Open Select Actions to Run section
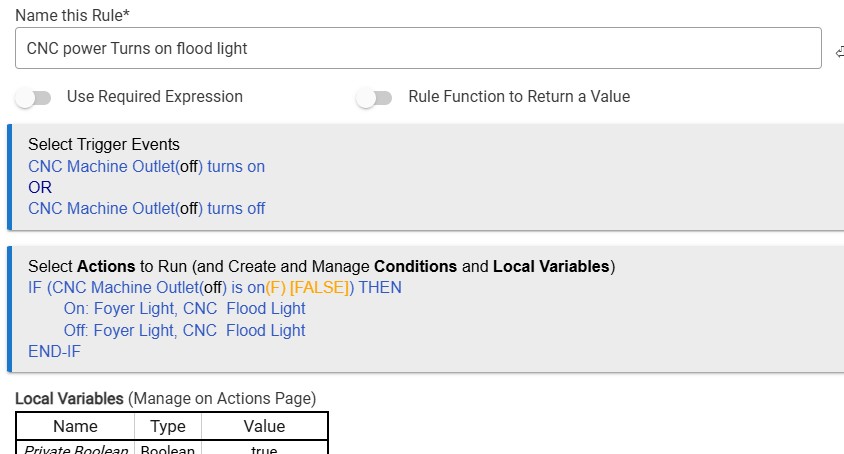 (320, 267)
